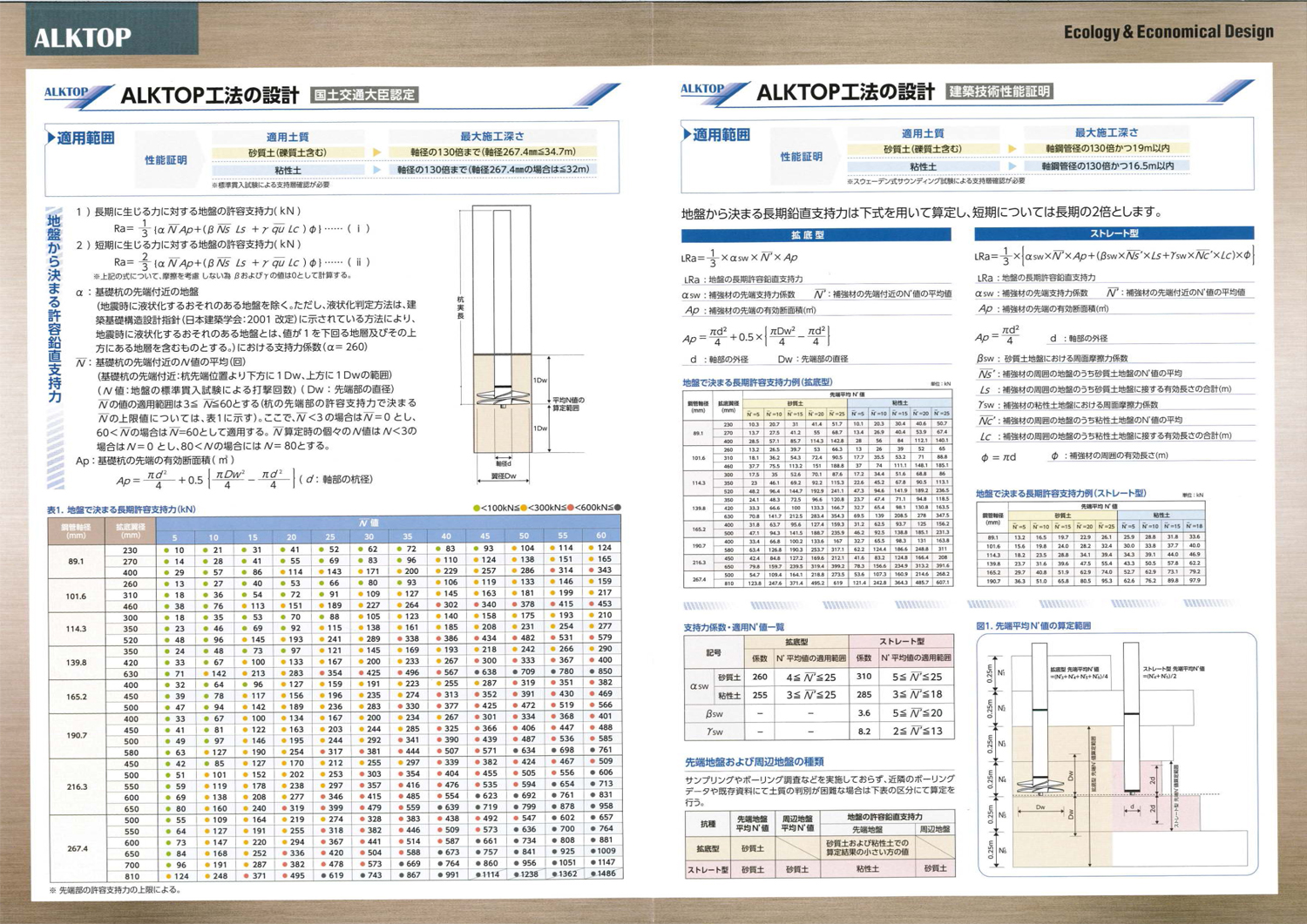Click the '拡底翼径(mm)' header in Table 1
The height and width of the screenshot is (924, 1307).
(x=130, y=531)
